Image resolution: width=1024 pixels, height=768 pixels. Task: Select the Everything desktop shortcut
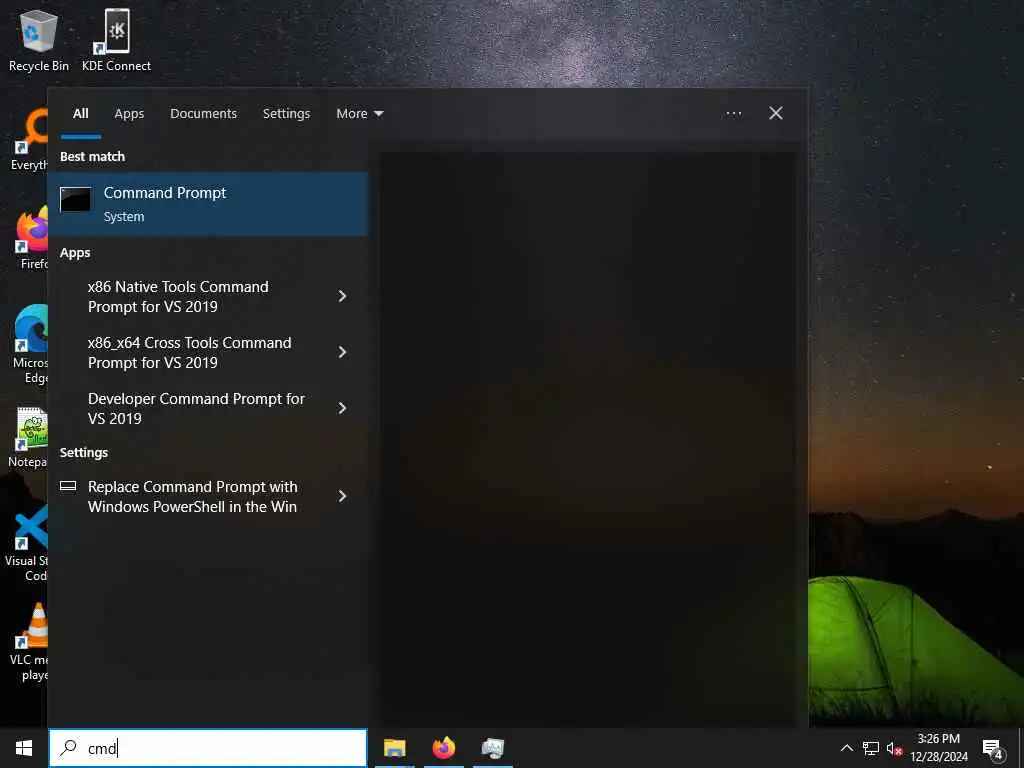pyautogui.click(x=29, y=140)
